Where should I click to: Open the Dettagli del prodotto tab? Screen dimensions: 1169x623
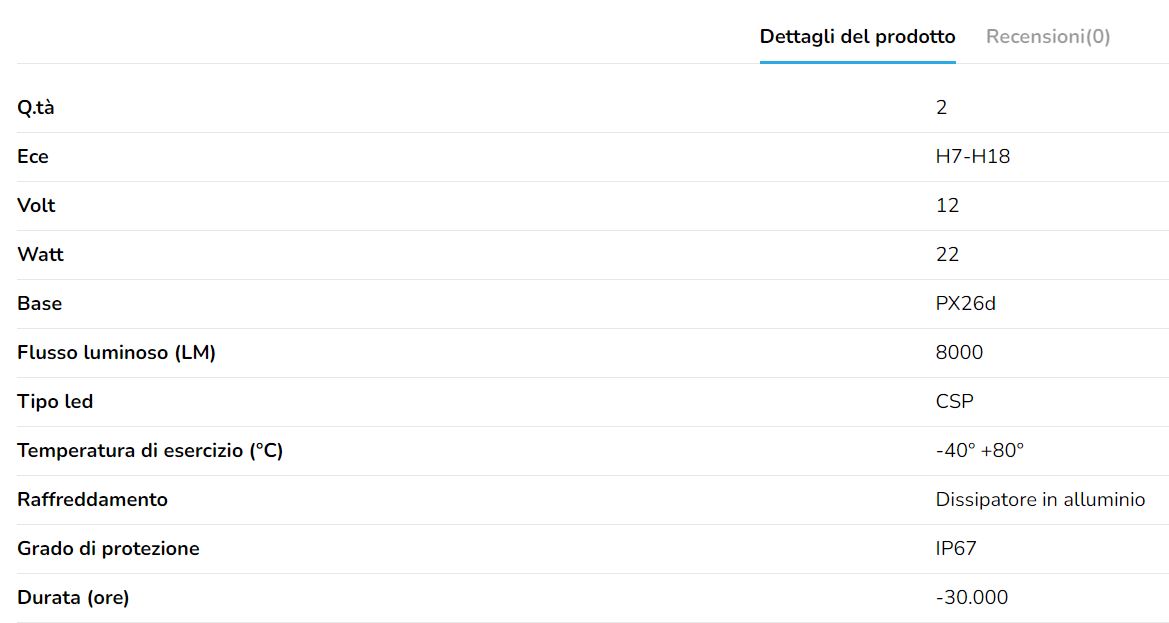click(x=857, y=37)
